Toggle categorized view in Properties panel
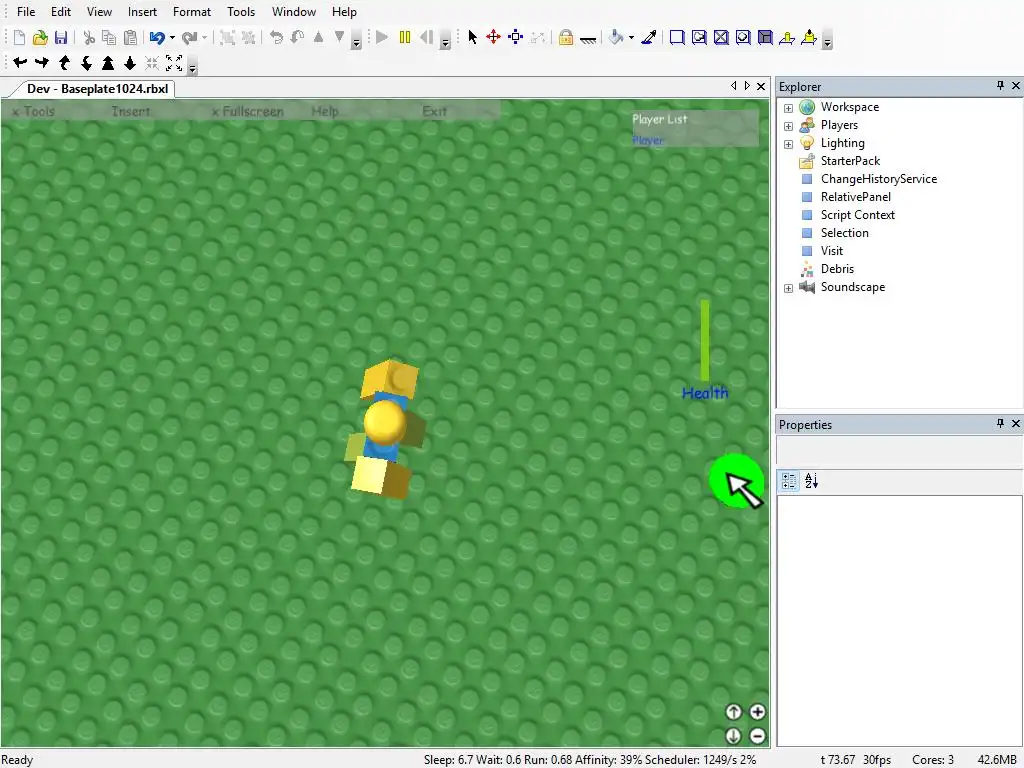The height and width of the screenshot is (768, 1024). (x=790, y=481)
